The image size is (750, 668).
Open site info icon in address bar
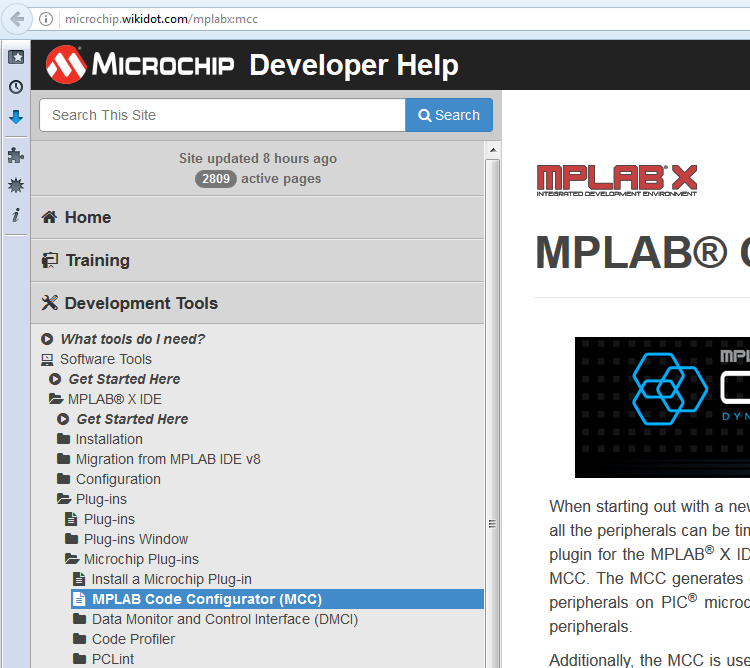coord(46,19)
